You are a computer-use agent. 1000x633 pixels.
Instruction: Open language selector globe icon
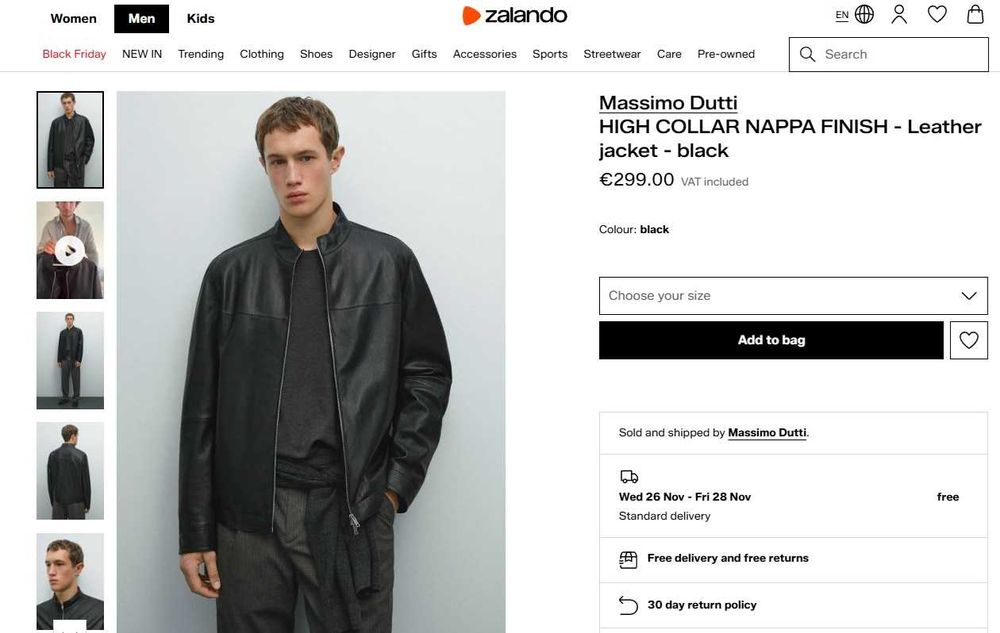pyautogui.click(x=864, y=15)
